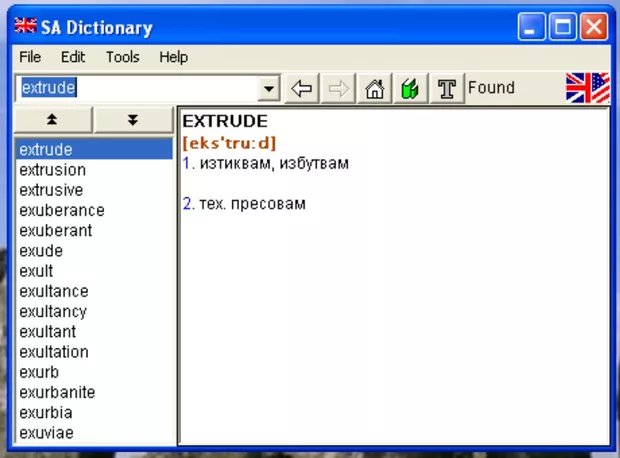Expand the search word dropdown arrow
The width and height of the screenshot is (620, 458).
pos(269,88)
